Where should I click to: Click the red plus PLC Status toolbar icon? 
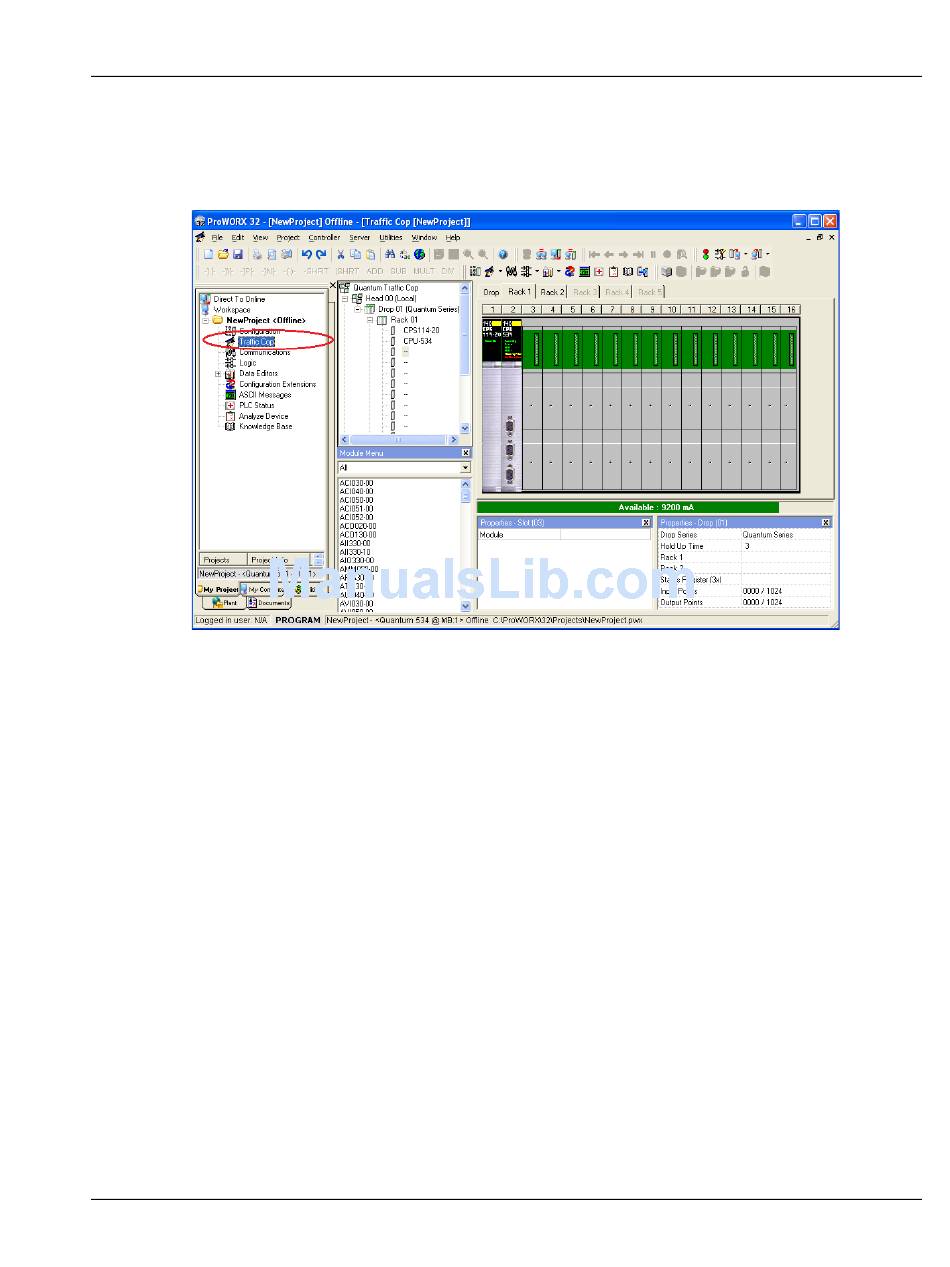599,271
